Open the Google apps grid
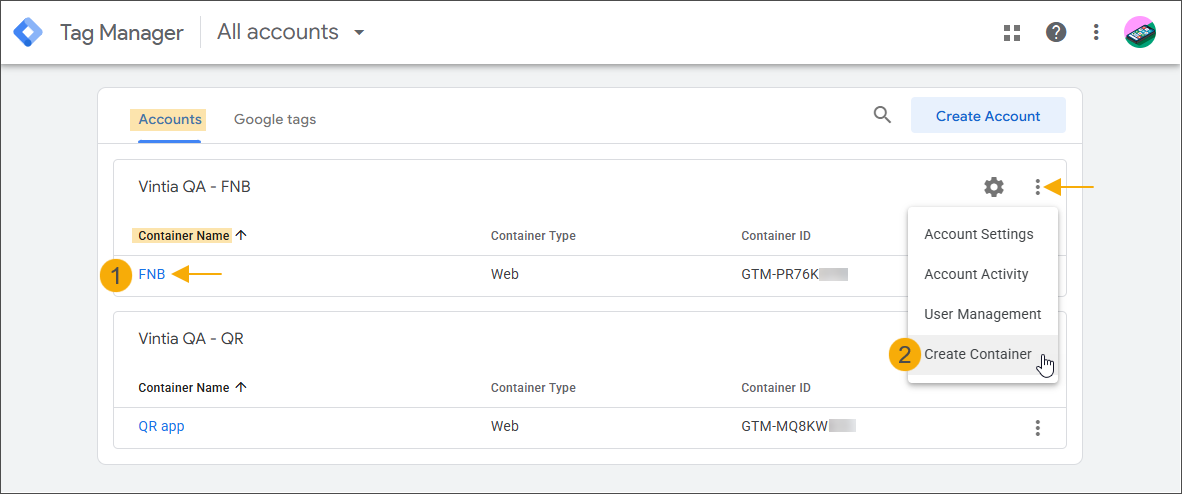 (1012, 32)
